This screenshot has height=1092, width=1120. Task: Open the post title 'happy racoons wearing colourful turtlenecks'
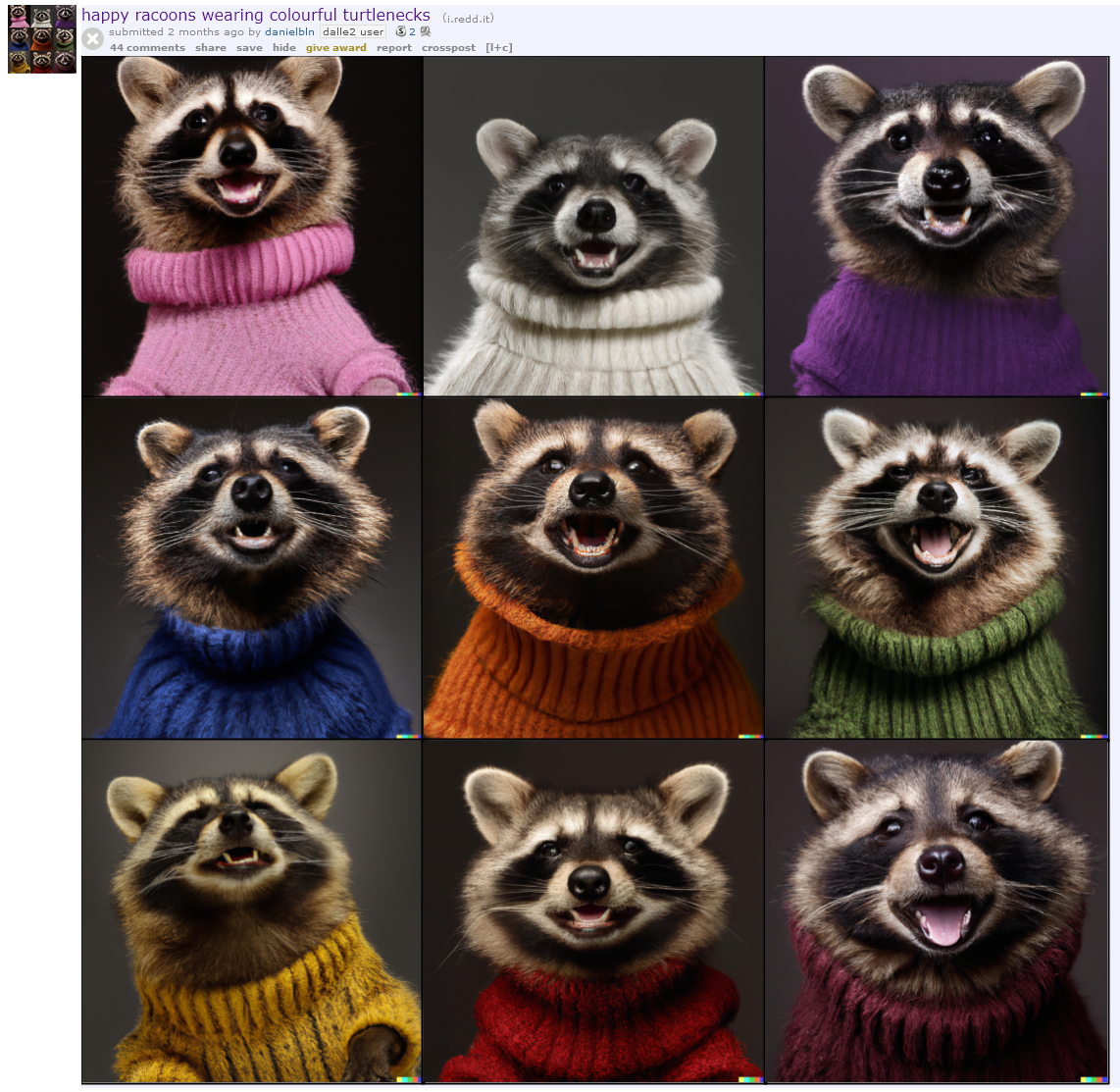point(256,15)
